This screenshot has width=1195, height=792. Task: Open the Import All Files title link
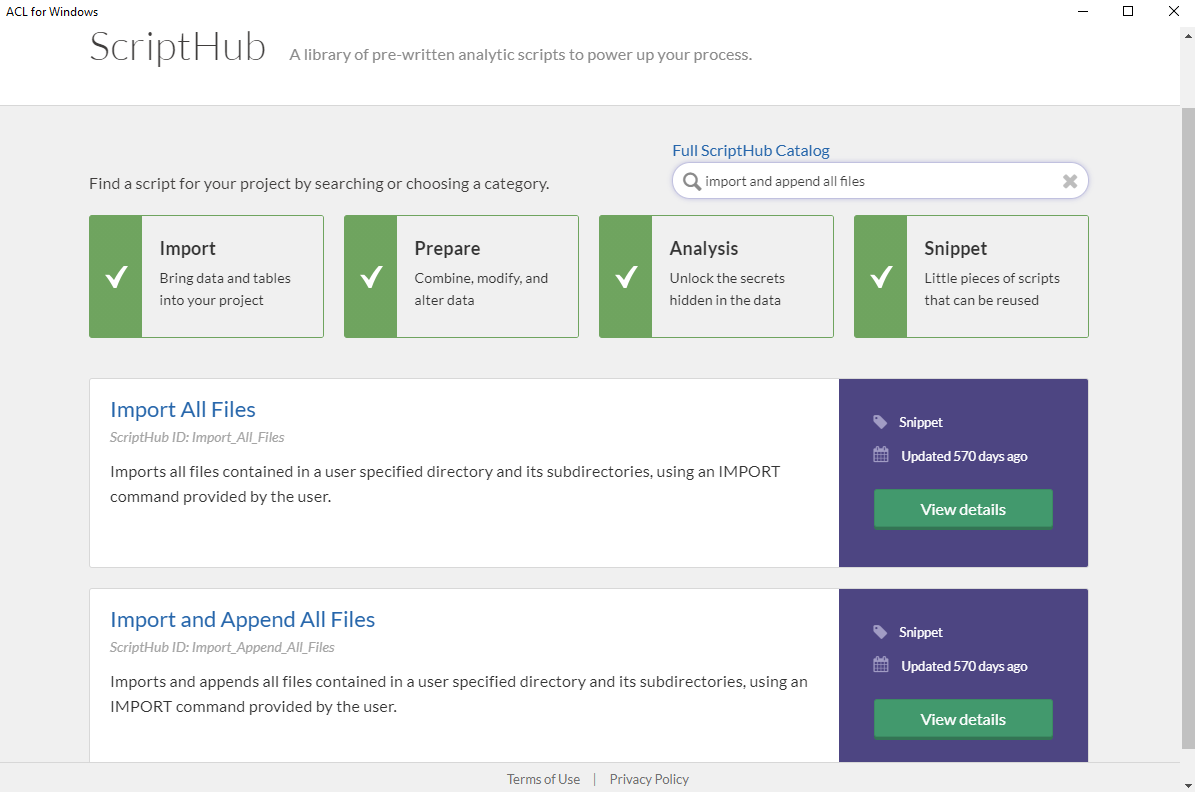[183, 409]
